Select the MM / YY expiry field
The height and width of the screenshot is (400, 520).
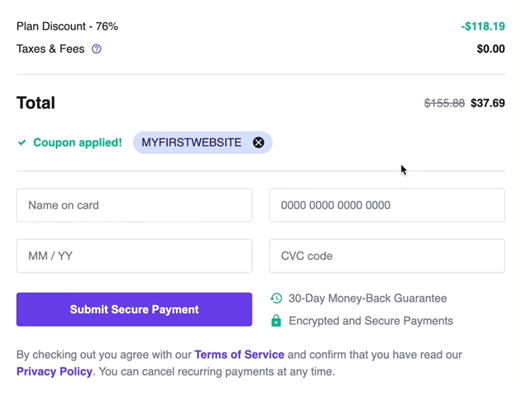coord(134,256)
